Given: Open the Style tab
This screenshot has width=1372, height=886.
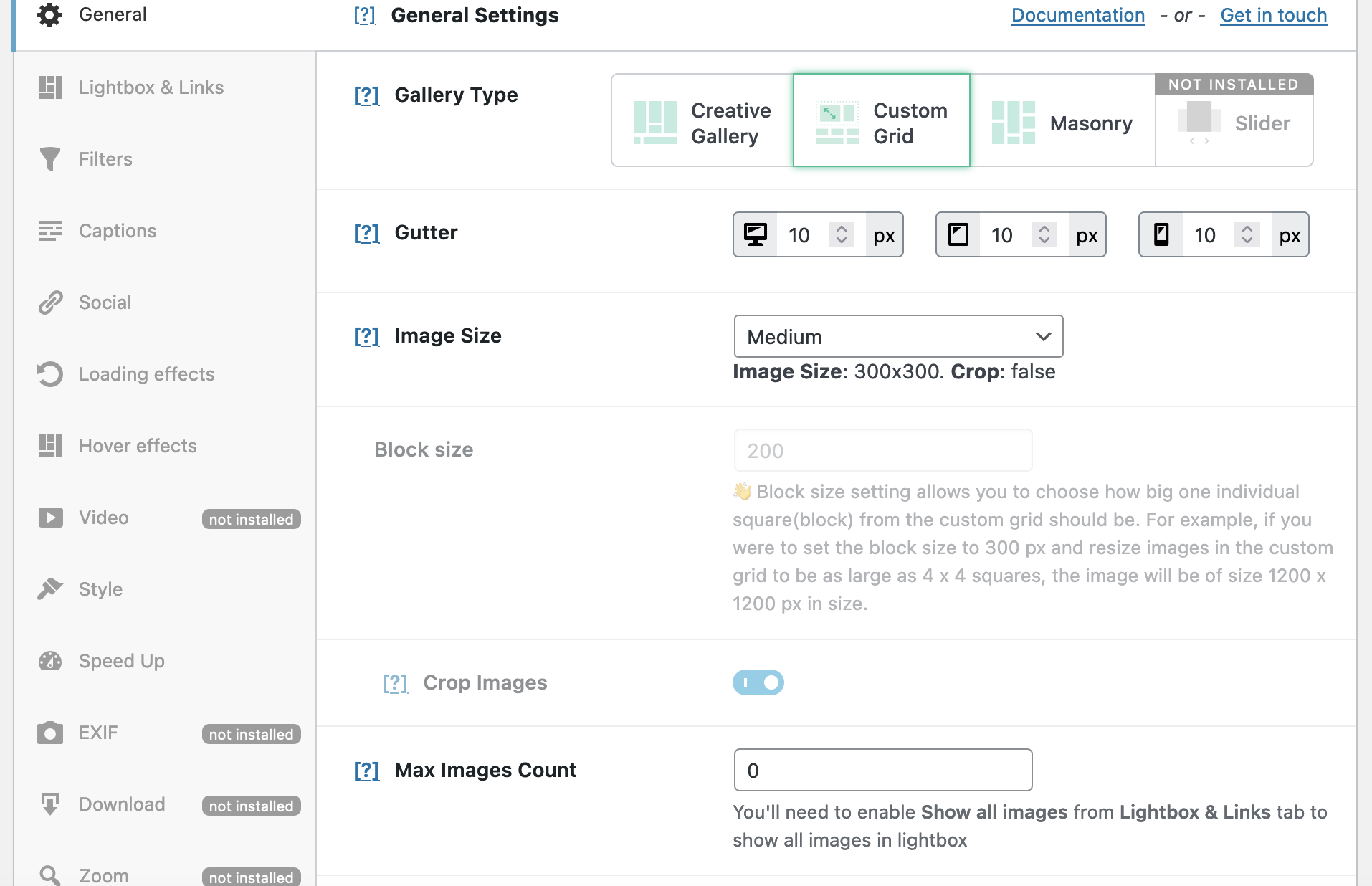Looking at the screenshot, I should coord(165,589).
